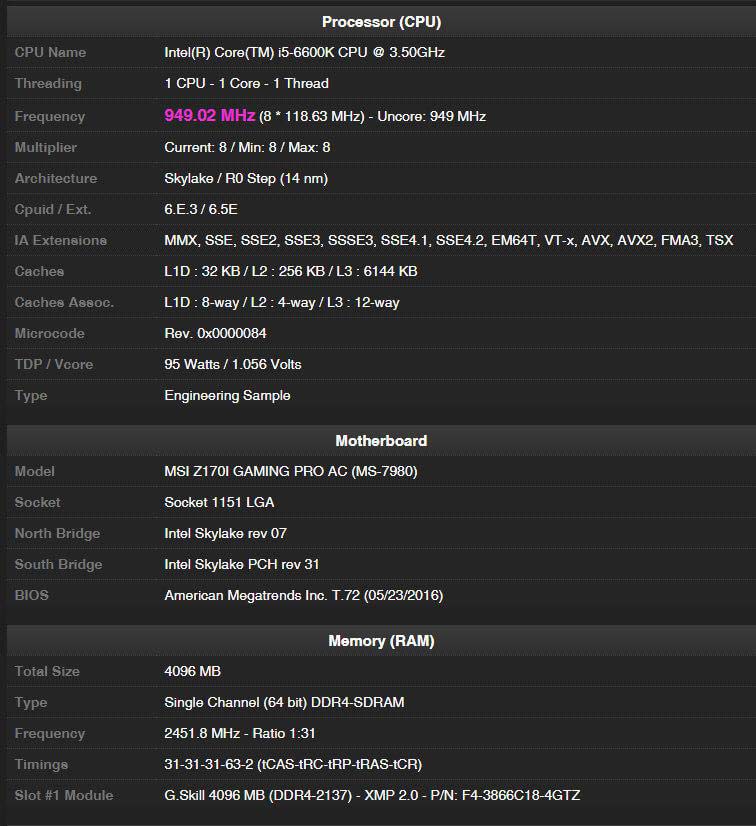Click the memory Timings value 31-31-31-63-2
The height and width of the screenshot is (826, 756).
tap(293, 764)
